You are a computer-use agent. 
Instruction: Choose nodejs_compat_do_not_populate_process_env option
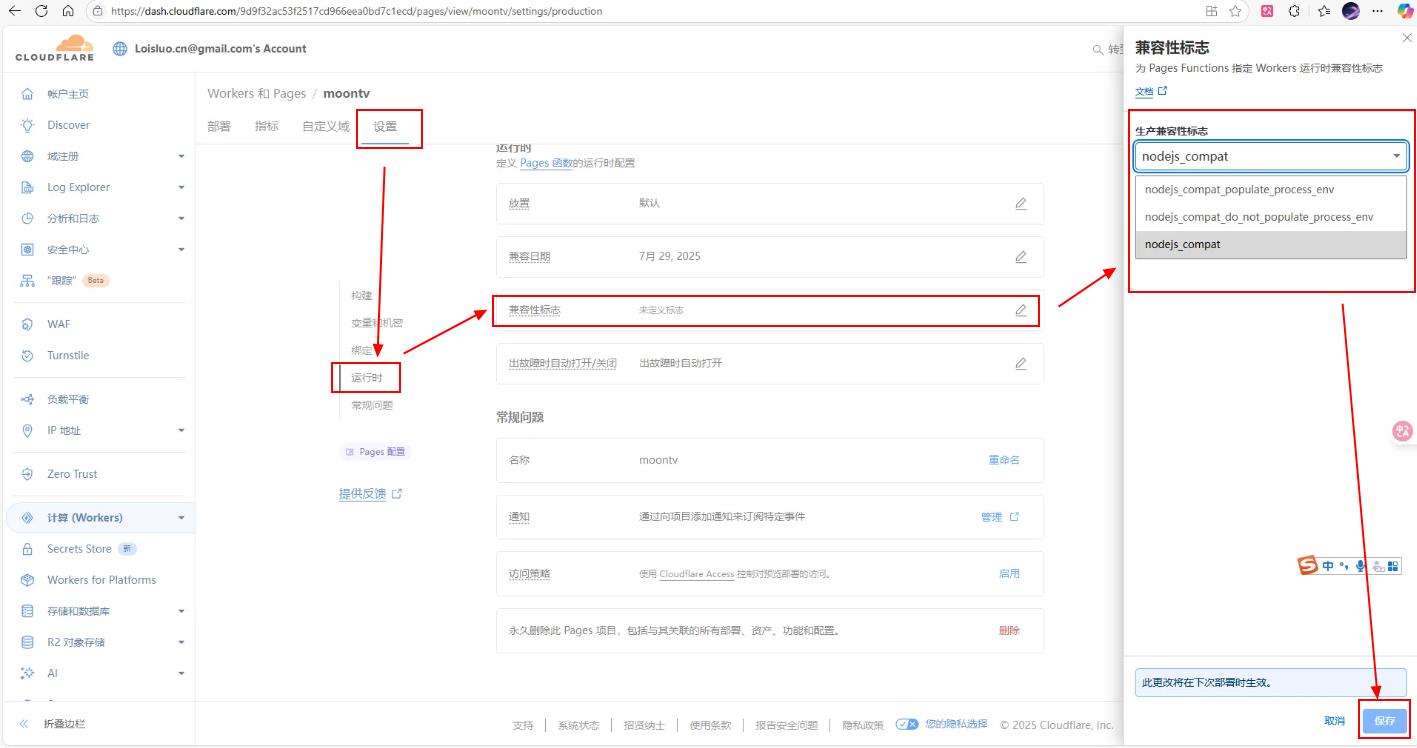pos(1271,217)
